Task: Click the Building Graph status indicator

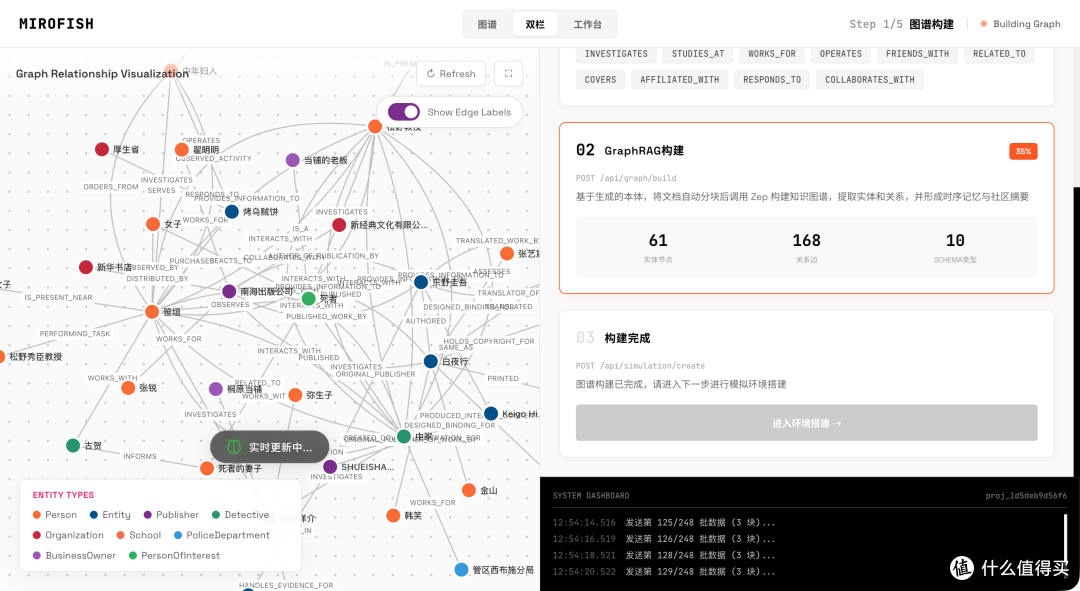Action: 1020,24
